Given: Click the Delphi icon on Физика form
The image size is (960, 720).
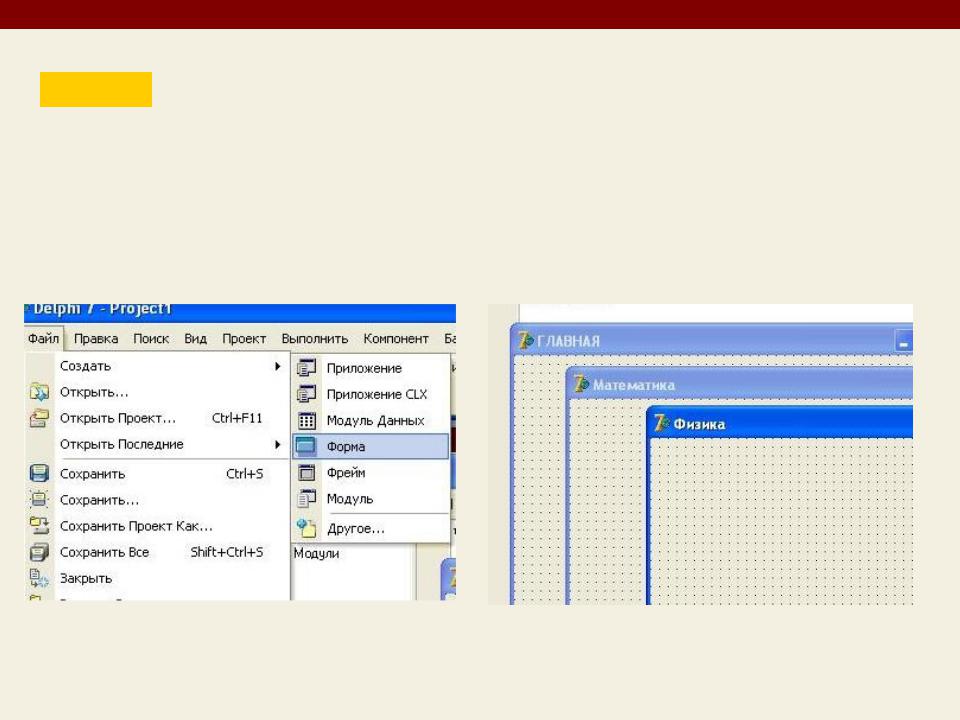Looking at the screenshot, I should click(661, 423).
